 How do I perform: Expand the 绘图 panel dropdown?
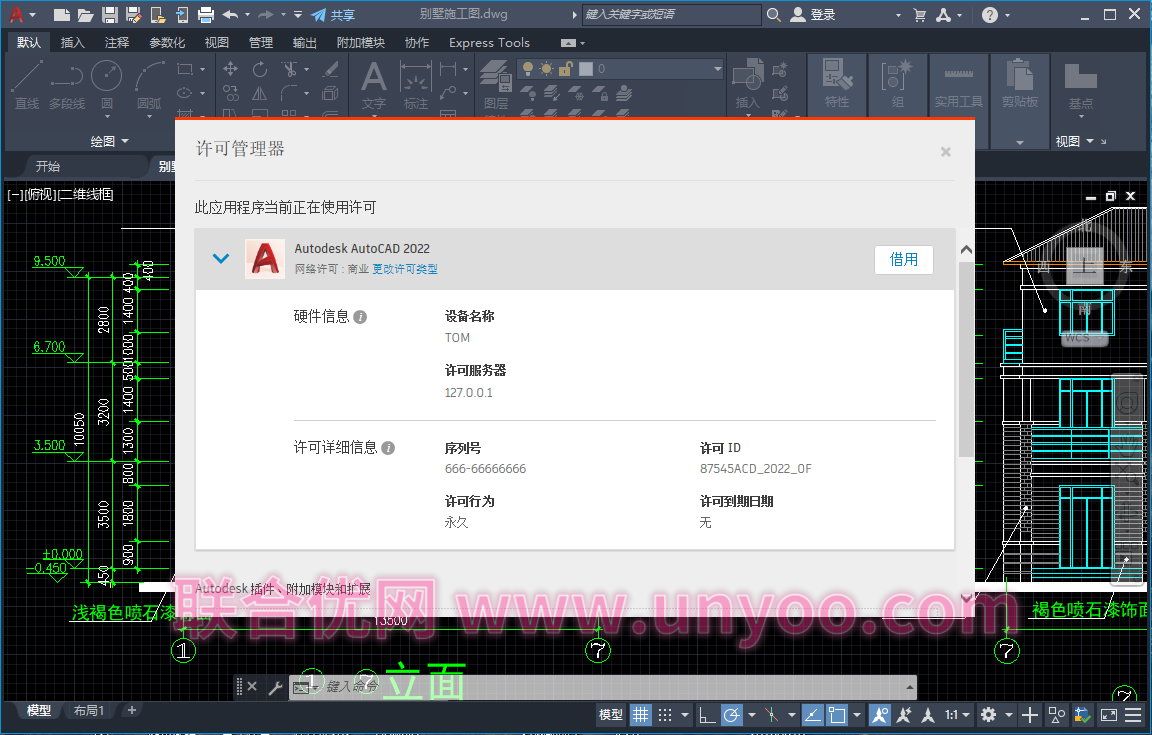click(109, 141)
